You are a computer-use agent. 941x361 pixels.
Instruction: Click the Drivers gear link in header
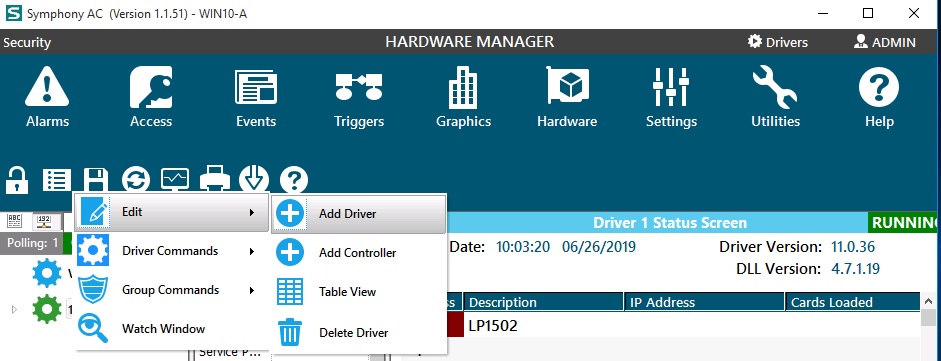(x=778, y=42)
